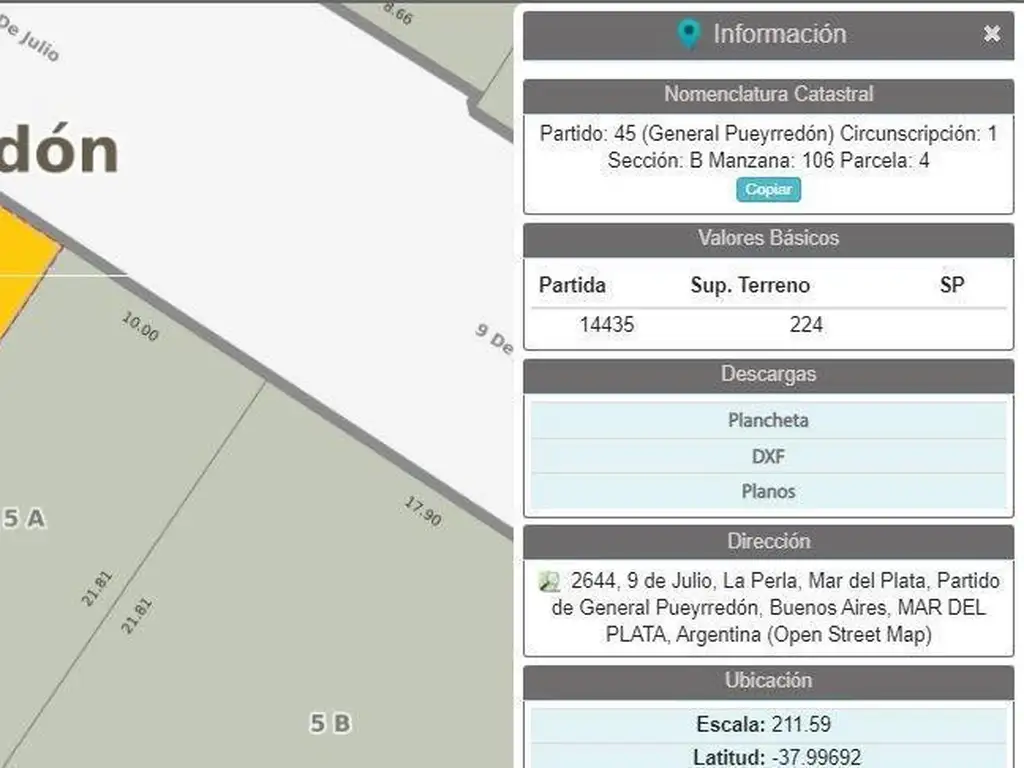Click the Escala value row

(767, 724)
